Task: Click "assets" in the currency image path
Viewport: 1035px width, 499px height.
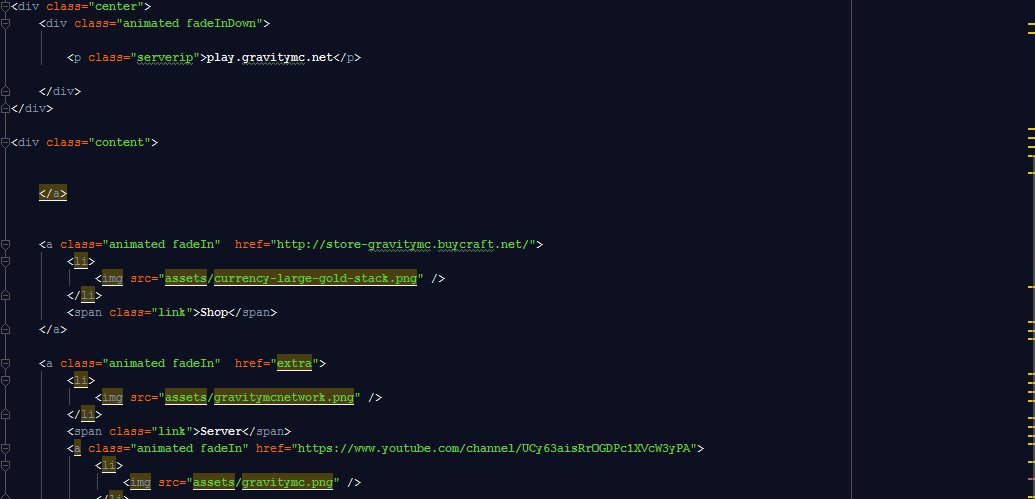Action: (186, 279)
